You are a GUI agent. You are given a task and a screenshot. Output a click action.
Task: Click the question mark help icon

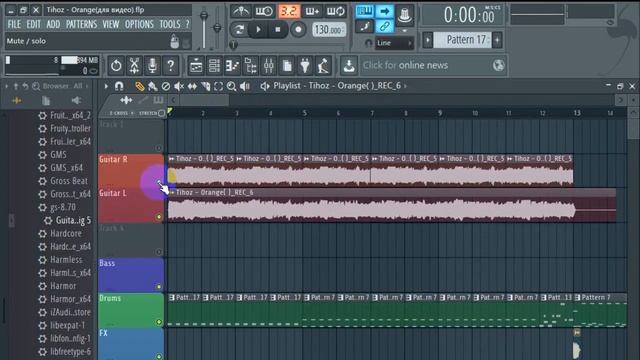[171, 66]
